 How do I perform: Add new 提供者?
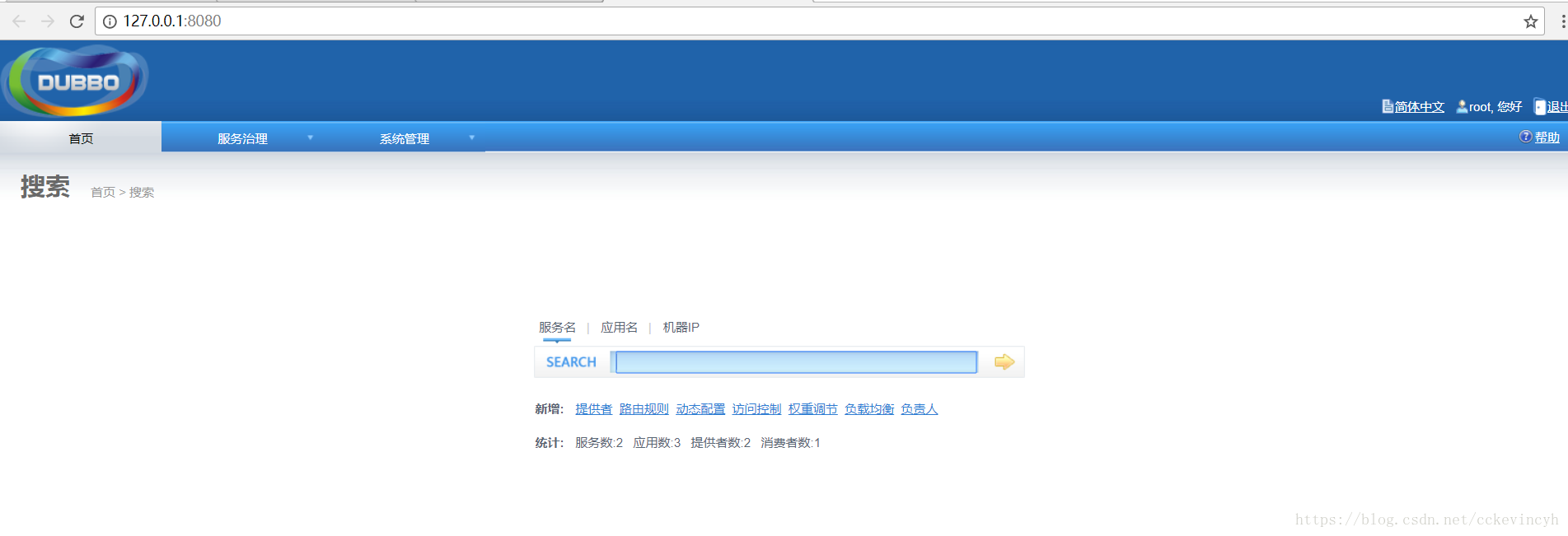pyautogui.click(x=593, y=409)
